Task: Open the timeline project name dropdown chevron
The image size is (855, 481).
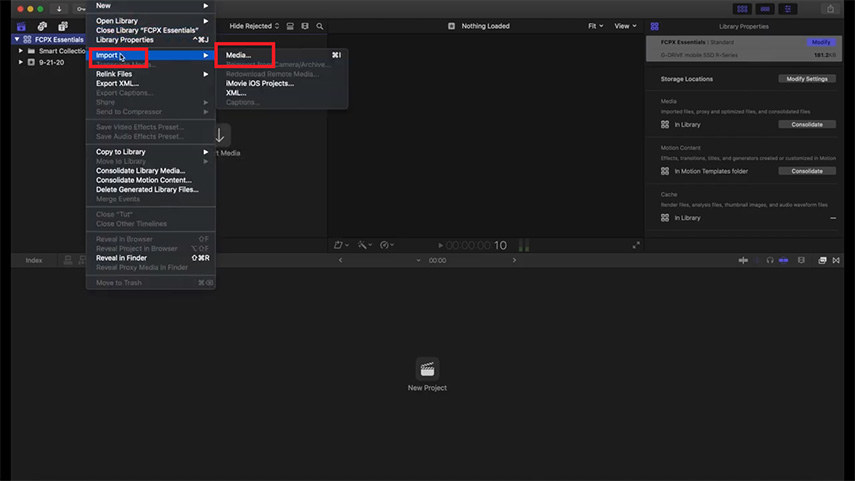Action: [x=418, y=260]
